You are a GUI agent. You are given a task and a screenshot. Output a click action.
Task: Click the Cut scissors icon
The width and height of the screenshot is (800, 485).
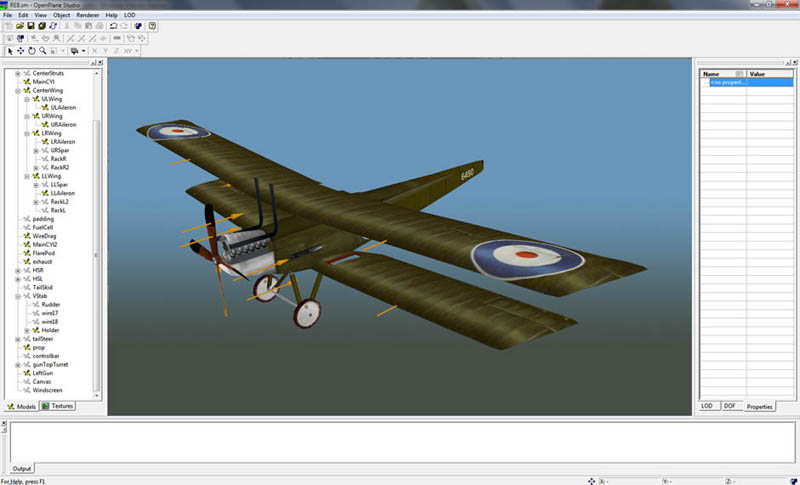pos(66,26)
